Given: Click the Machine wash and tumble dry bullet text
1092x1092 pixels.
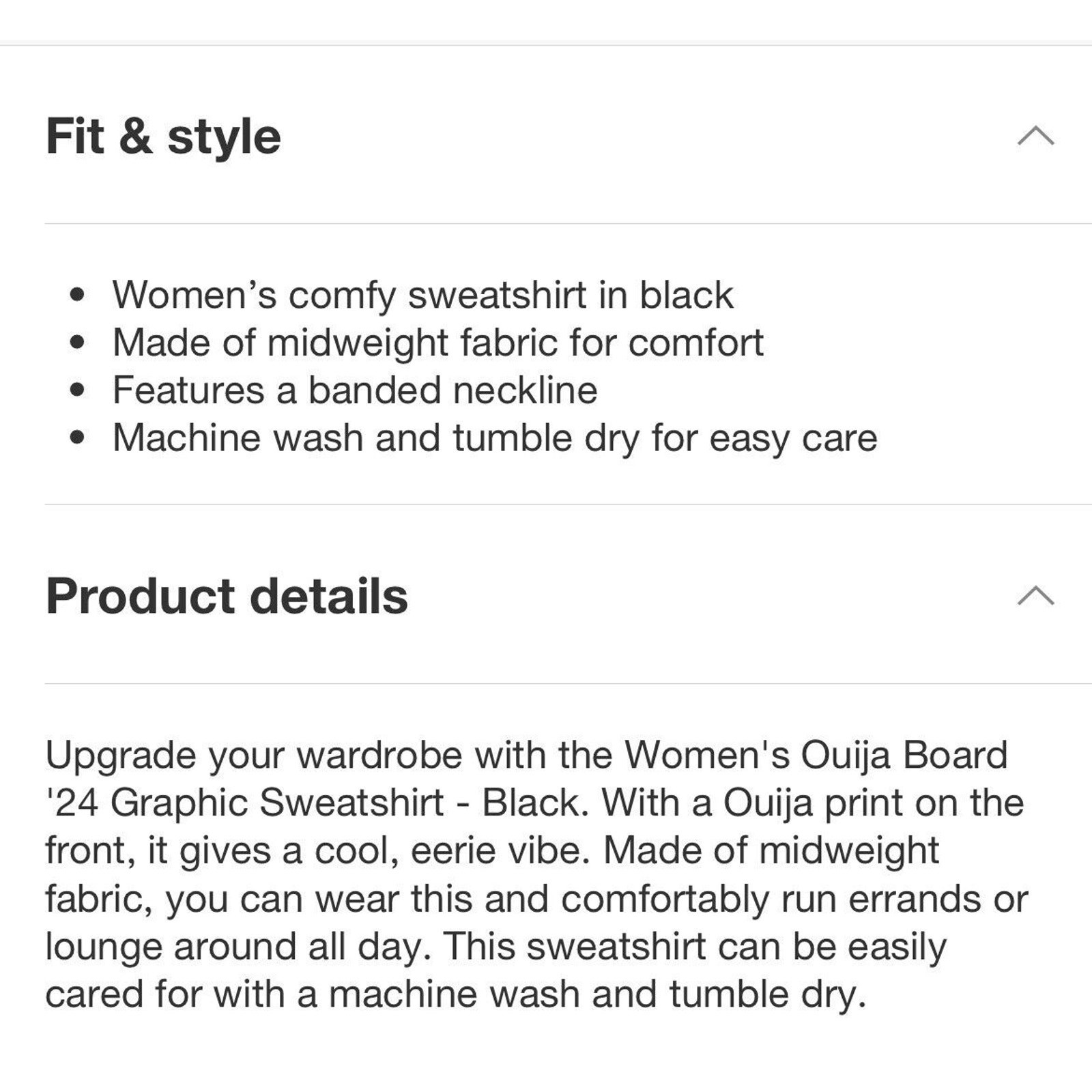Looking at the screenshot, I should (x=495, y=438).
